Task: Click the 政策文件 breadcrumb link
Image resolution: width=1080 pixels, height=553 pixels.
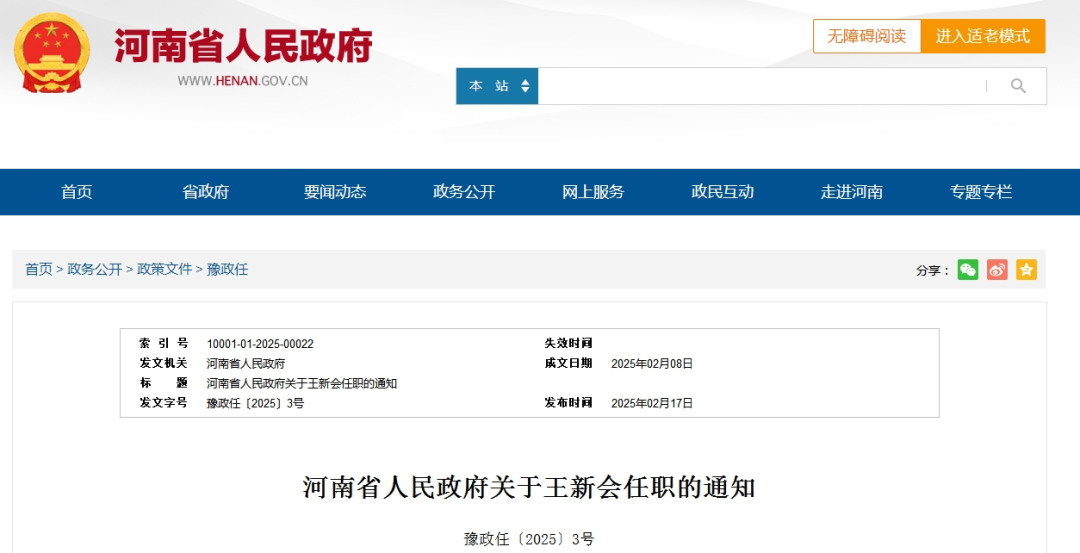Action: (x=165, y=269)
